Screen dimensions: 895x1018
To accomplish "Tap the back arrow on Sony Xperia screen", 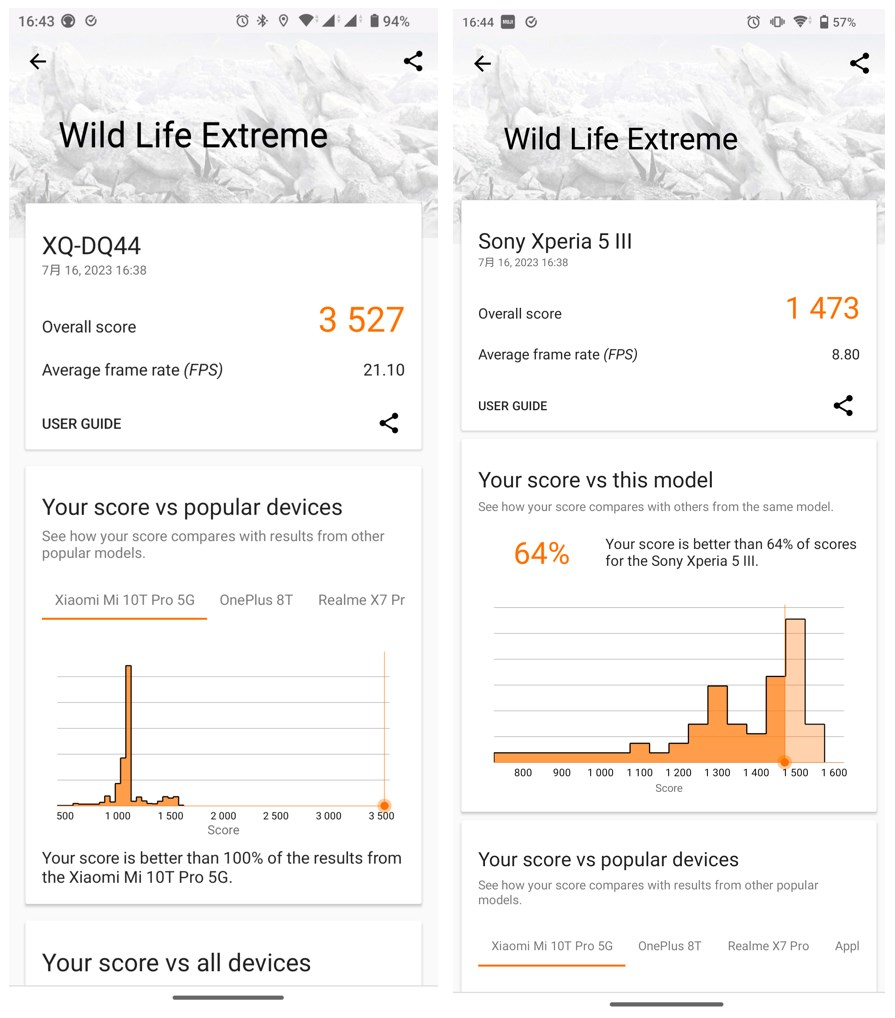I will coord(482,64).
